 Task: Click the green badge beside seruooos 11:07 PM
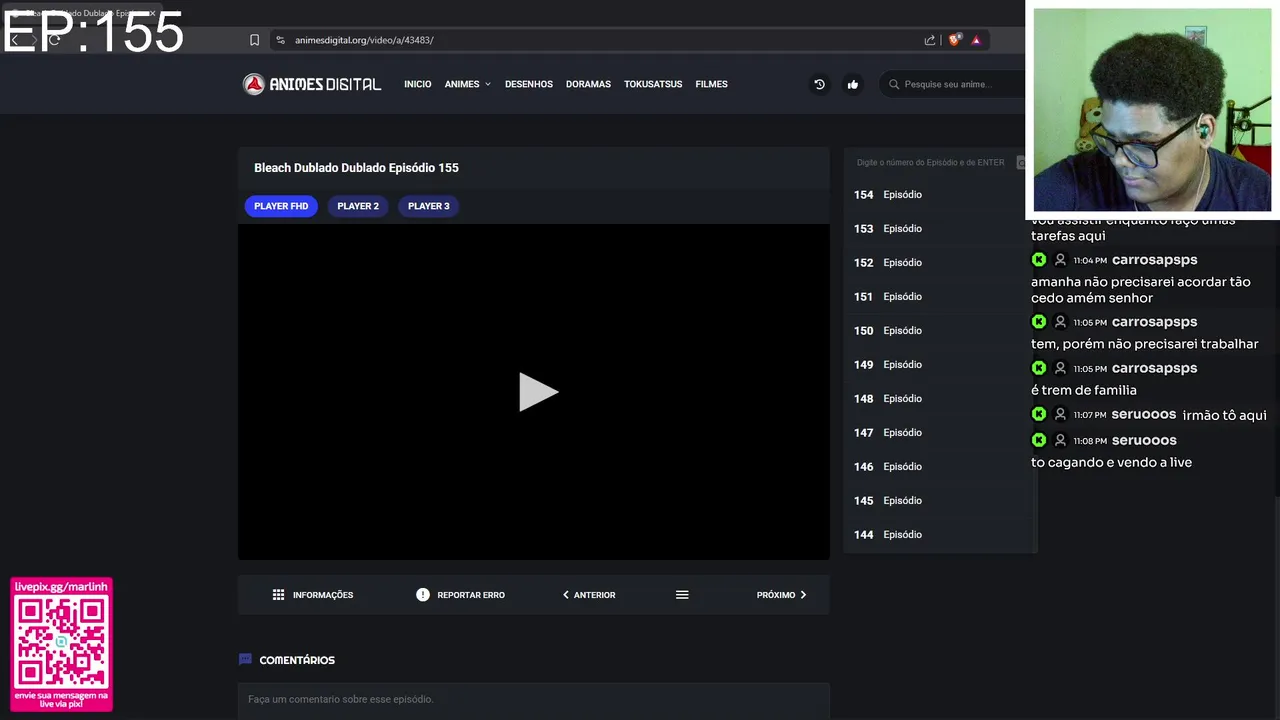pyautogui.click(x=1039, y=414)
